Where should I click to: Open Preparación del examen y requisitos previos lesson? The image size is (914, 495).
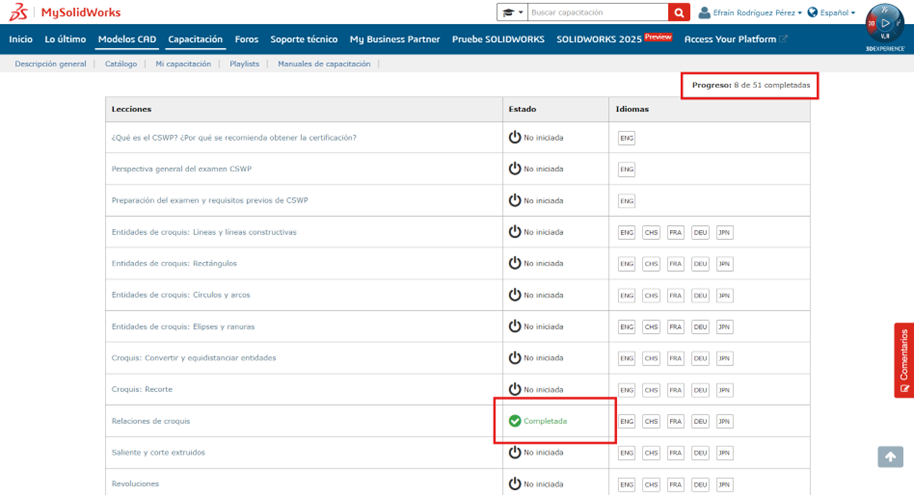click(210, 201)
